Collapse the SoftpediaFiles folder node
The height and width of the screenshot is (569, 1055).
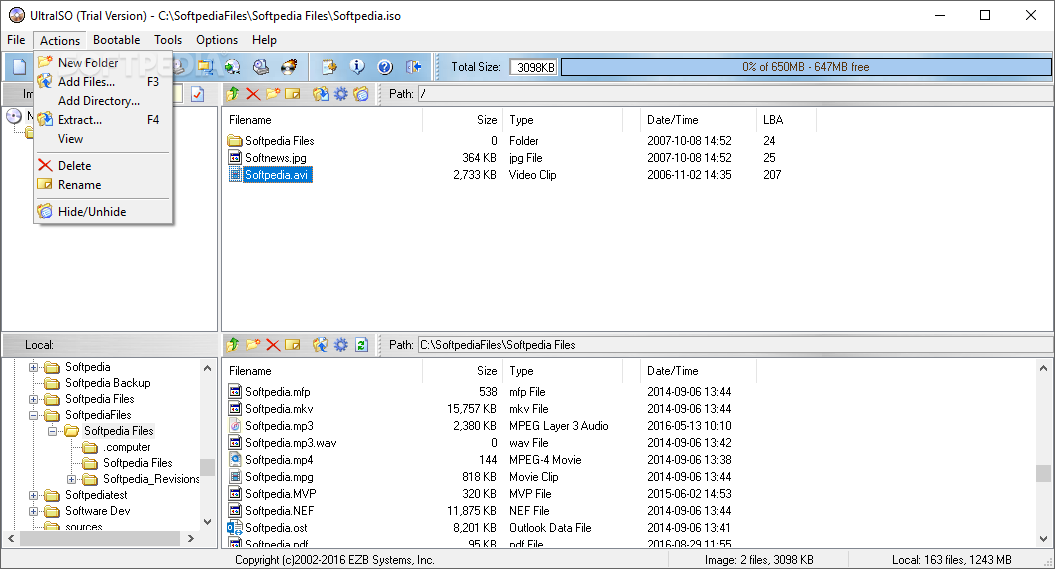[33, 416]
